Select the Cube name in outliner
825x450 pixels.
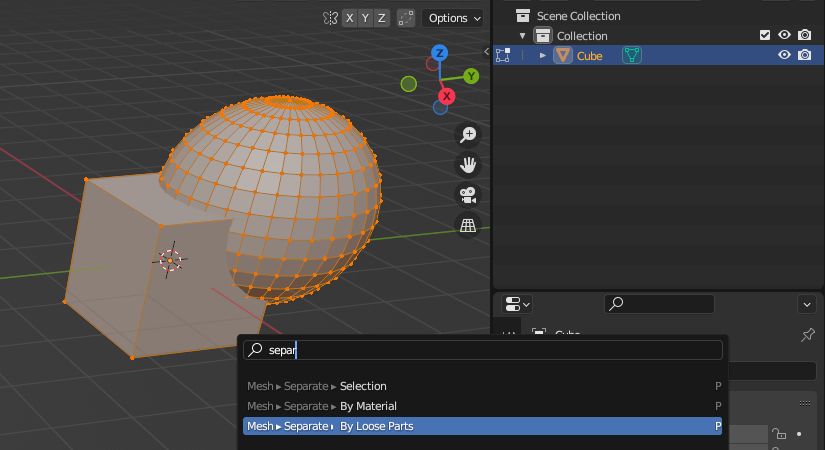(x=589, y=56)
